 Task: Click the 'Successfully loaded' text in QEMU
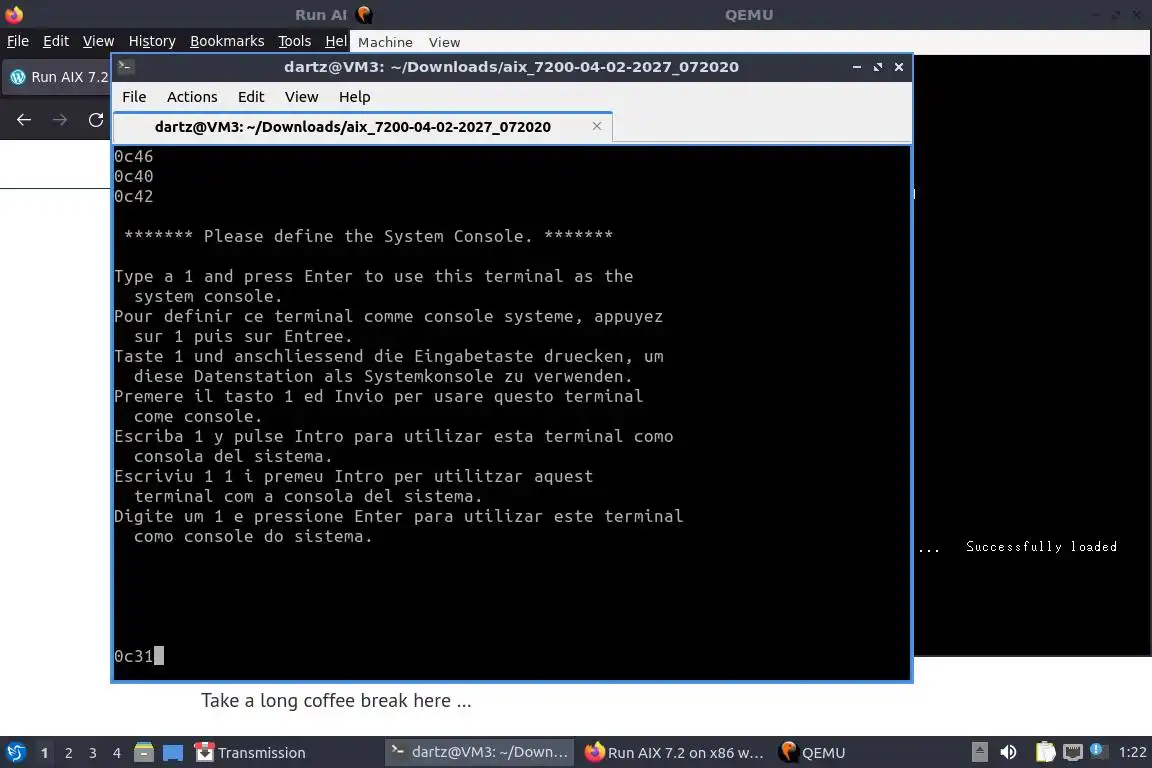[1041, 546]
